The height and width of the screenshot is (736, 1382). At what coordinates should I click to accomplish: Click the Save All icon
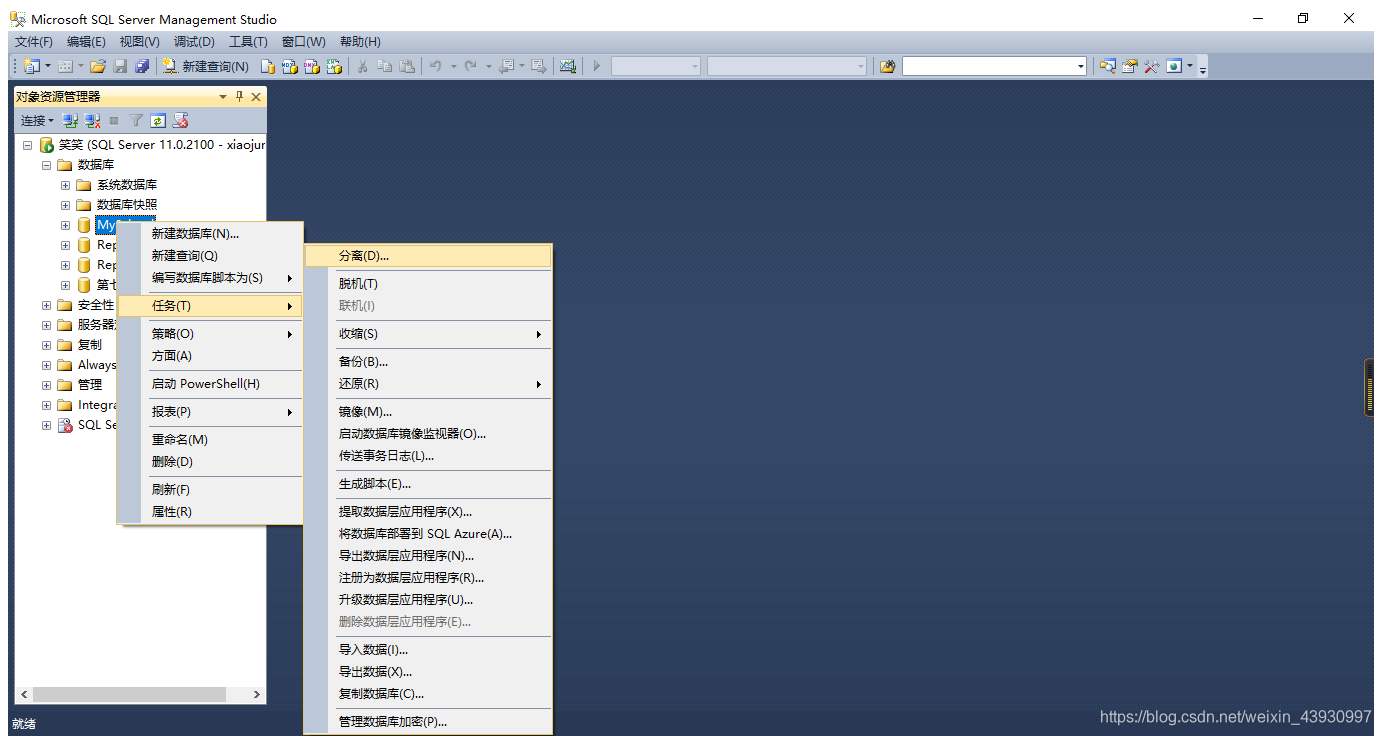tap(142, 66)
